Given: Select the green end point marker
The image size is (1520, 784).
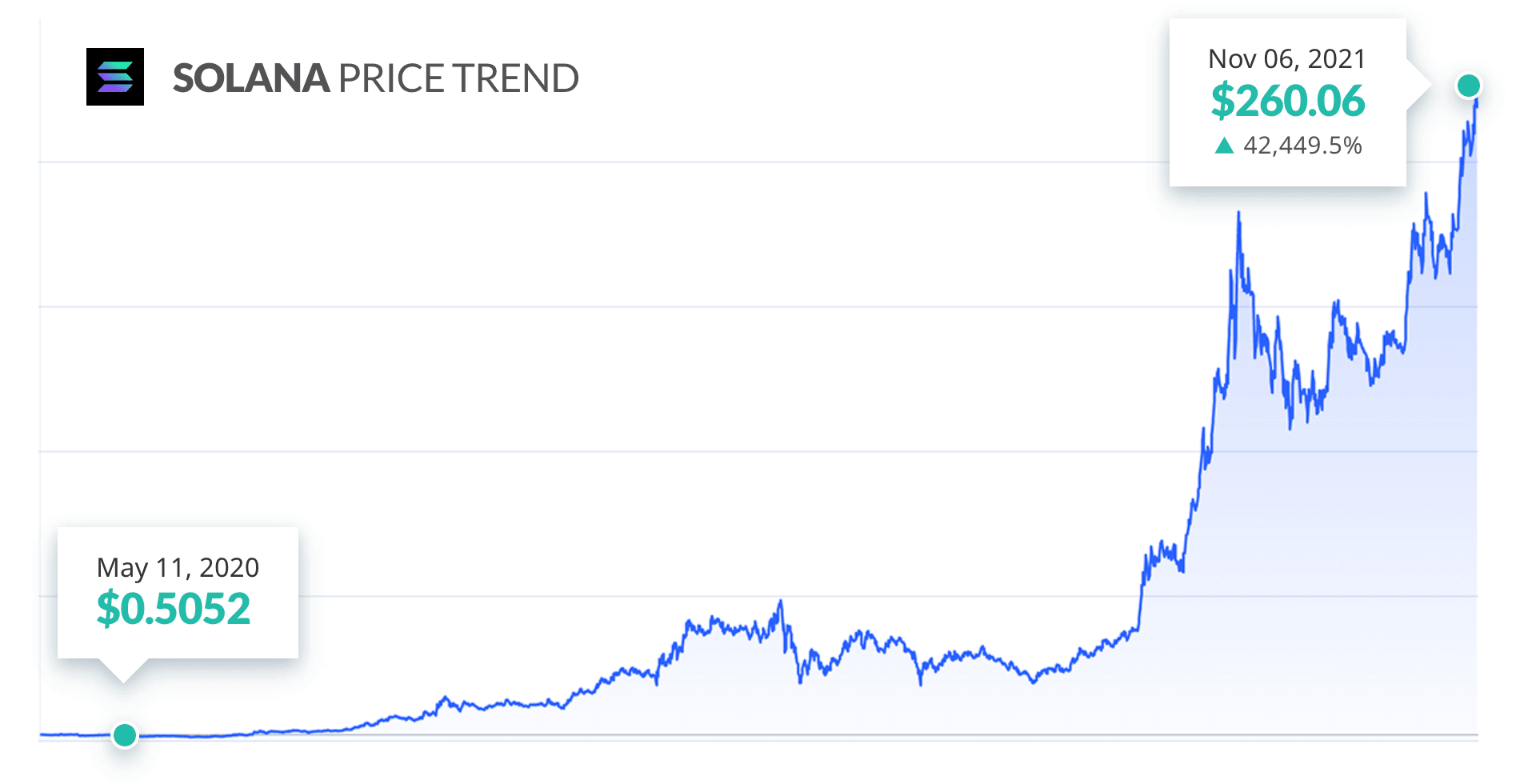Looking at the screenshot, I should pos(1469,86).
